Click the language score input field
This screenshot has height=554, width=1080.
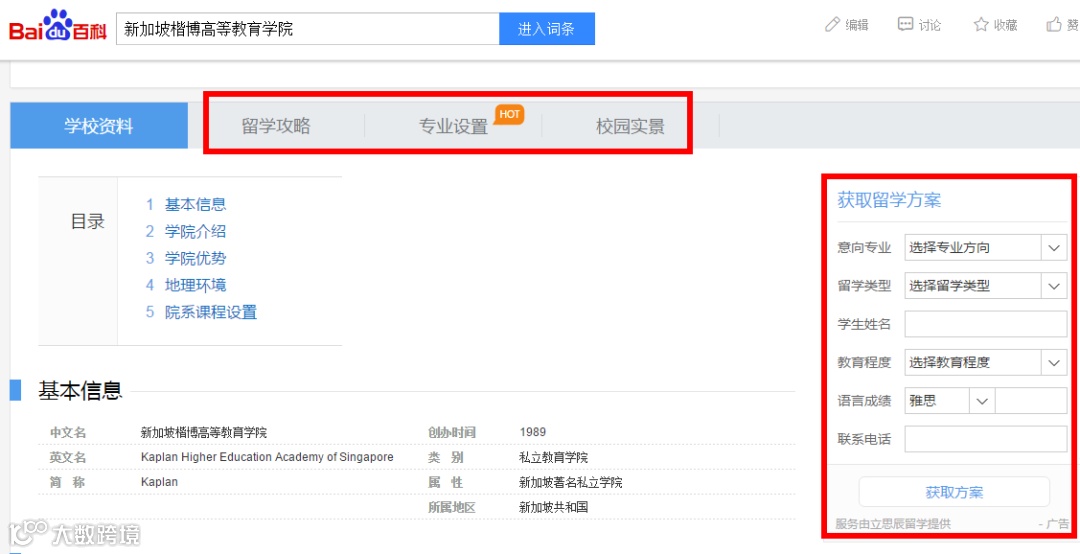pyautogui.click(x=1031, y=400)
